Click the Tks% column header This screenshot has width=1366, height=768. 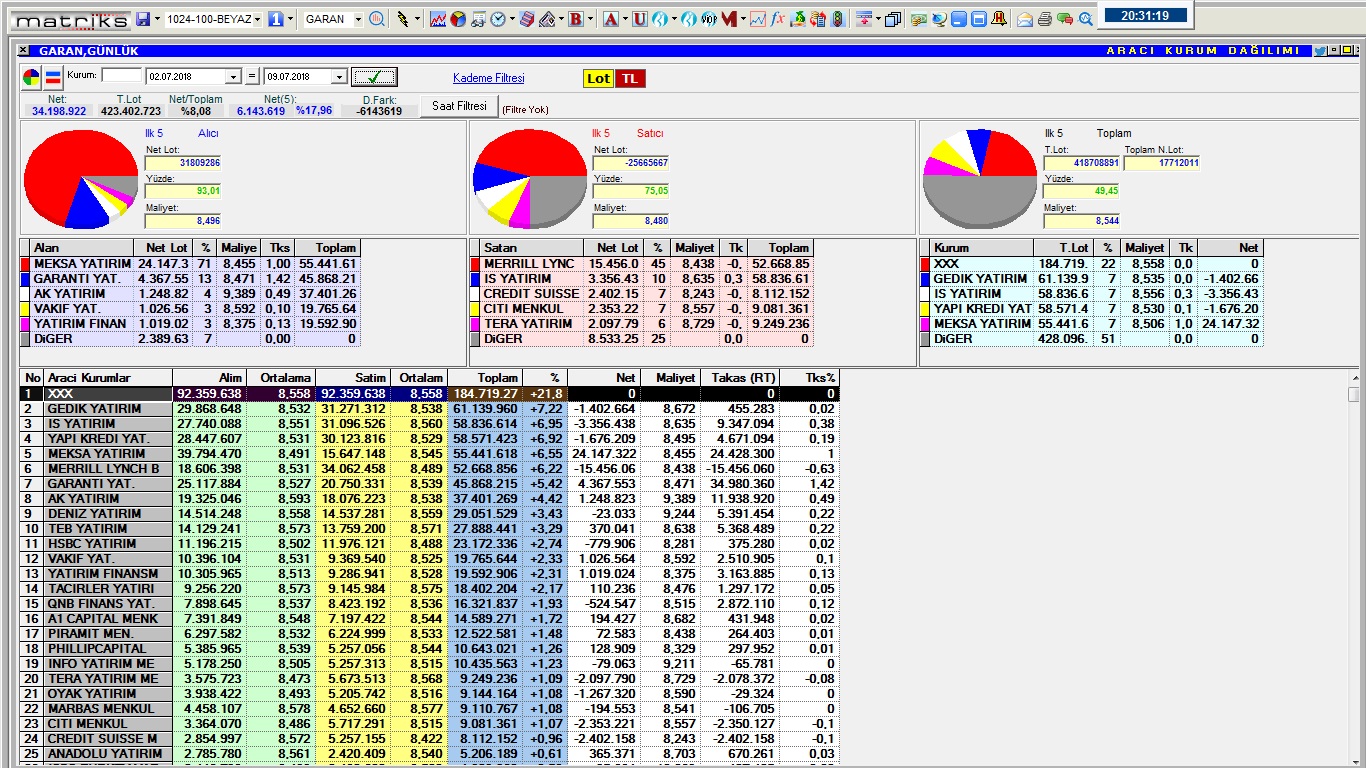tap(808, 378)
